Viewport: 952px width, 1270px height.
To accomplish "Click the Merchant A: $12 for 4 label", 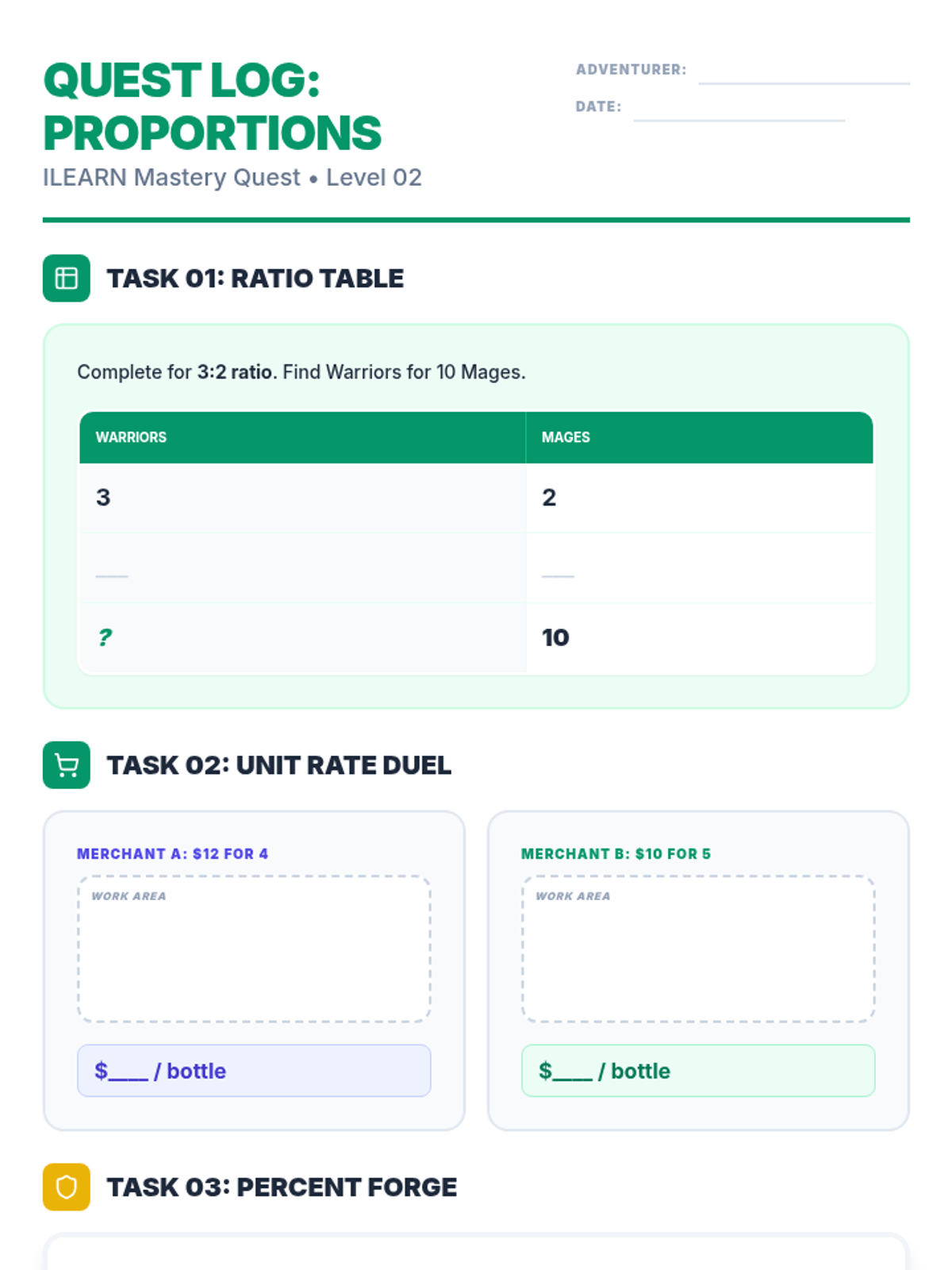I will pyautogui.click(x=172, y=854).
